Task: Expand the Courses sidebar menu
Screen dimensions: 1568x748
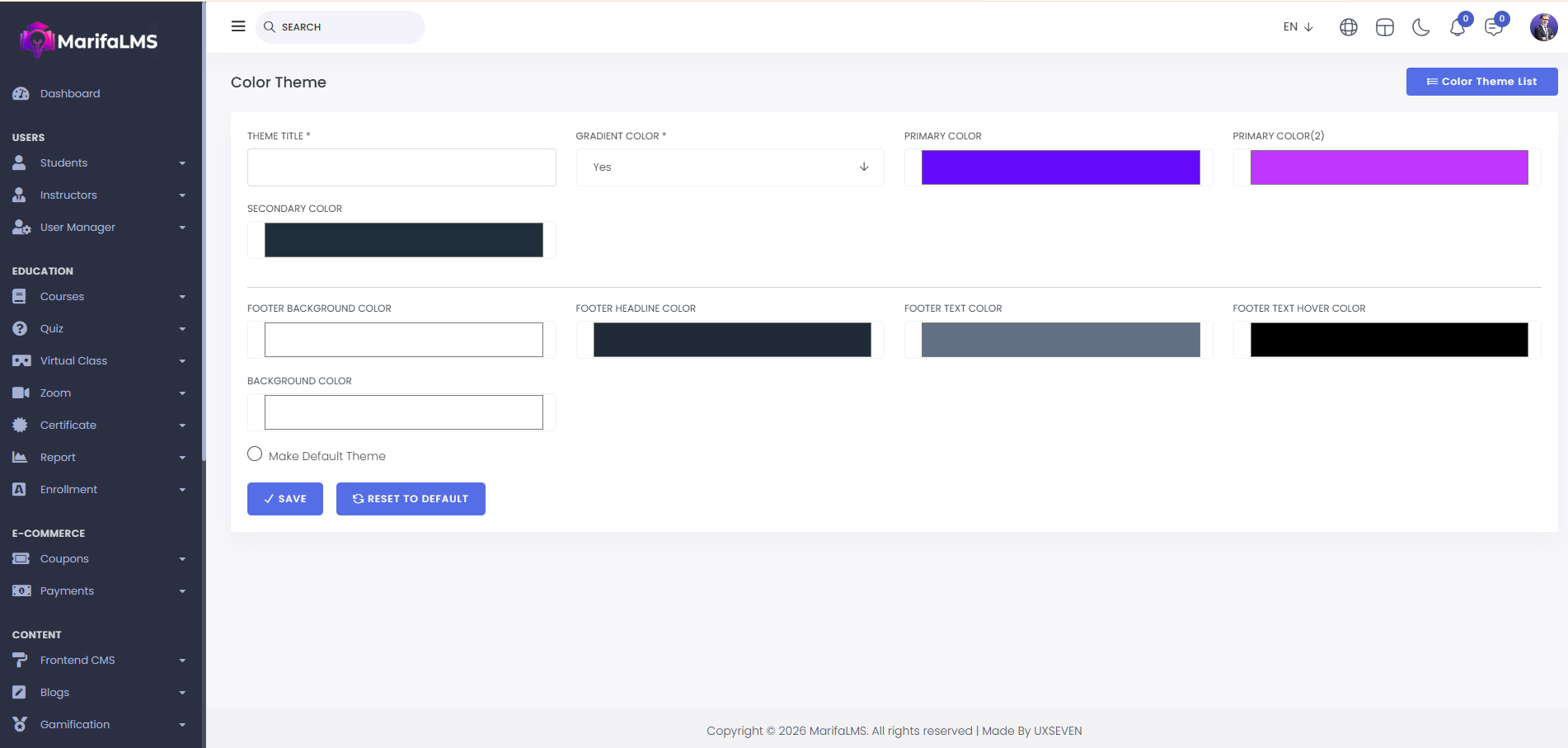Action: coord(99,297)
